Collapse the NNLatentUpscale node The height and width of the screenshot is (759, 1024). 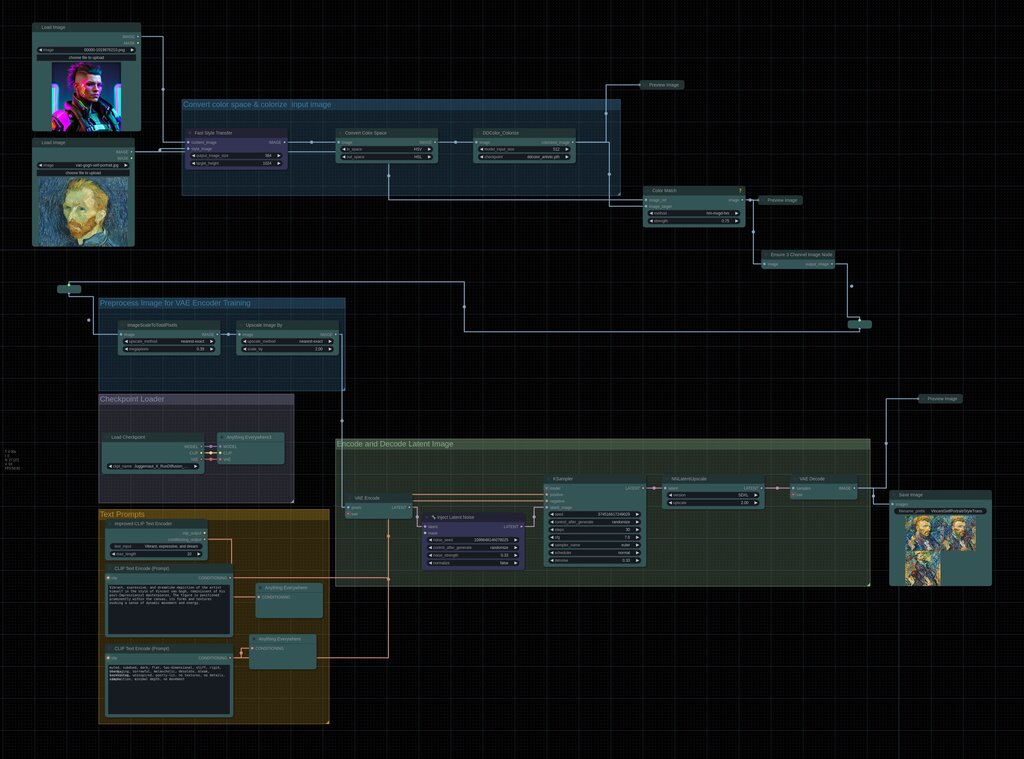tap(666, 479)
